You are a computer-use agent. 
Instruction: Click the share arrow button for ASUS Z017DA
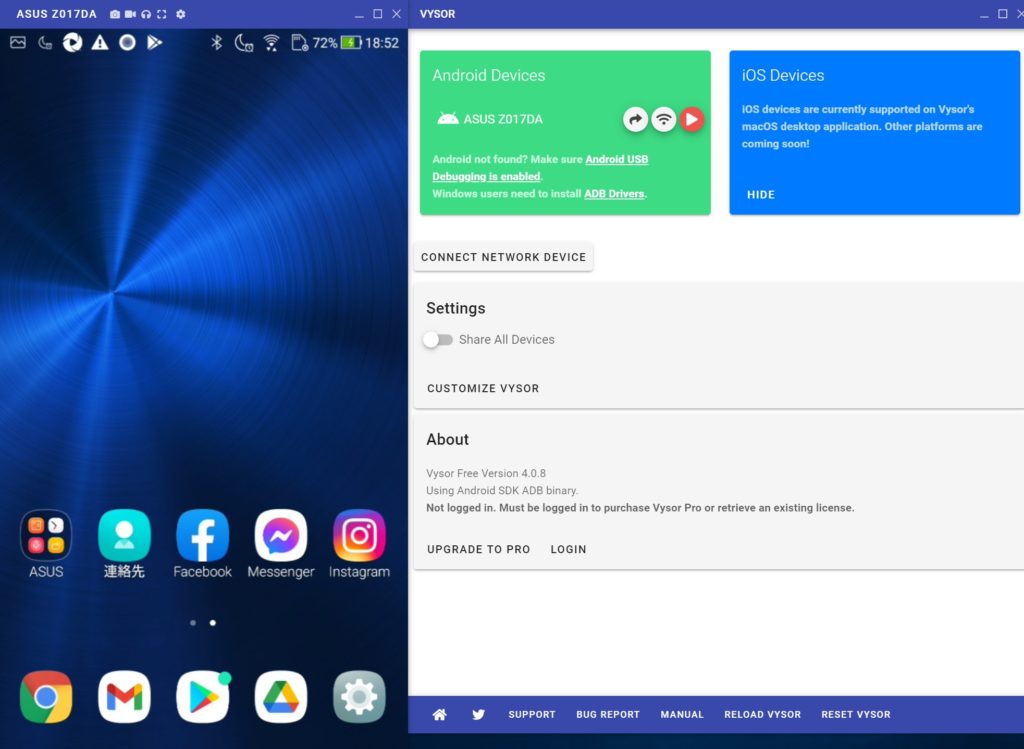(635, 120)
